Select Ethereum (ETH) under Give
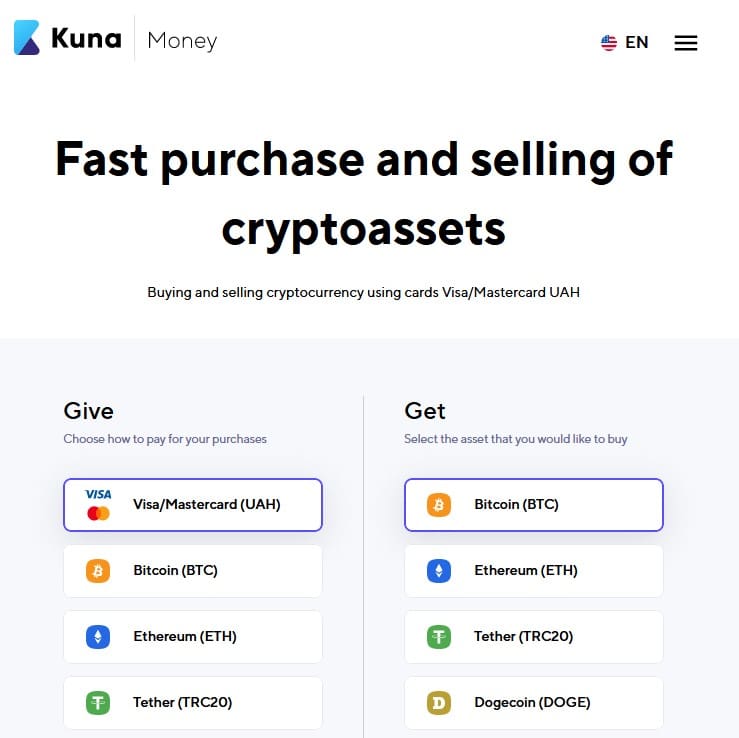The image size is (739, 738). pos(193,637)
